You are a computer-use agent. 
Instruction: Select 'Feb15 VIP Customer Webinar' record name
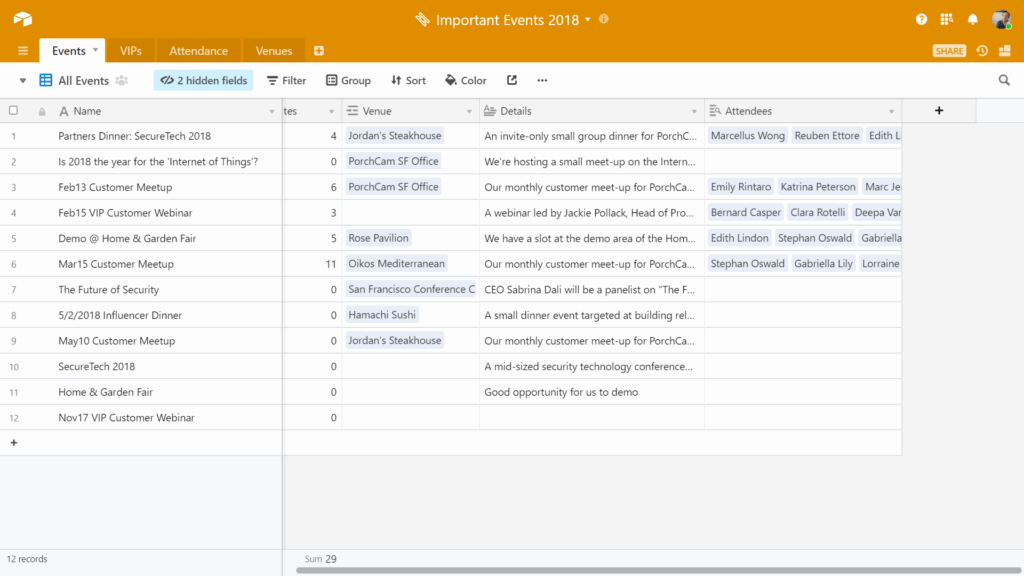[125, 212]
